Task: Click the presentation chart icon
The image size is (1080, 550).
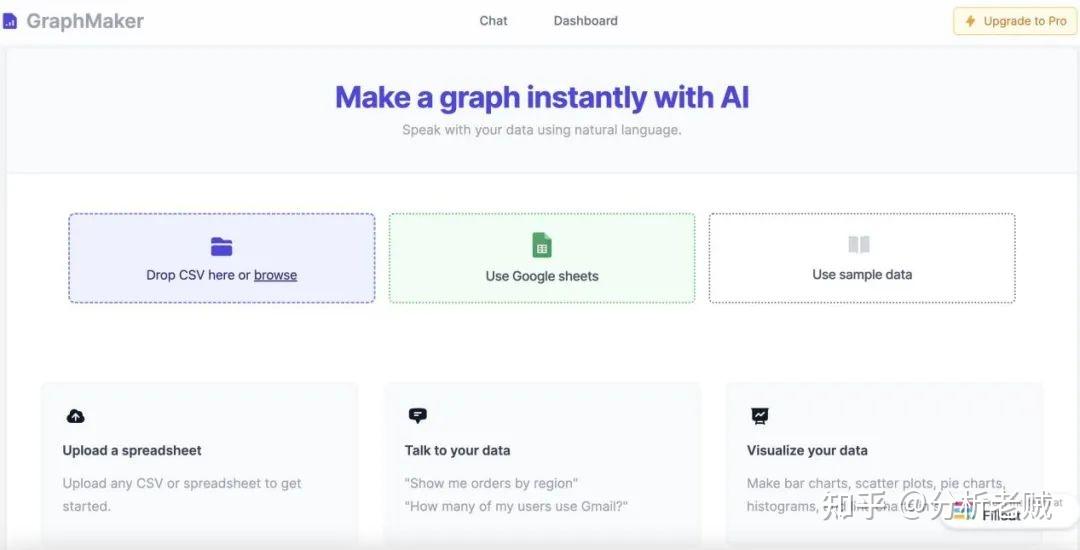Action: [x=759, y=416]
